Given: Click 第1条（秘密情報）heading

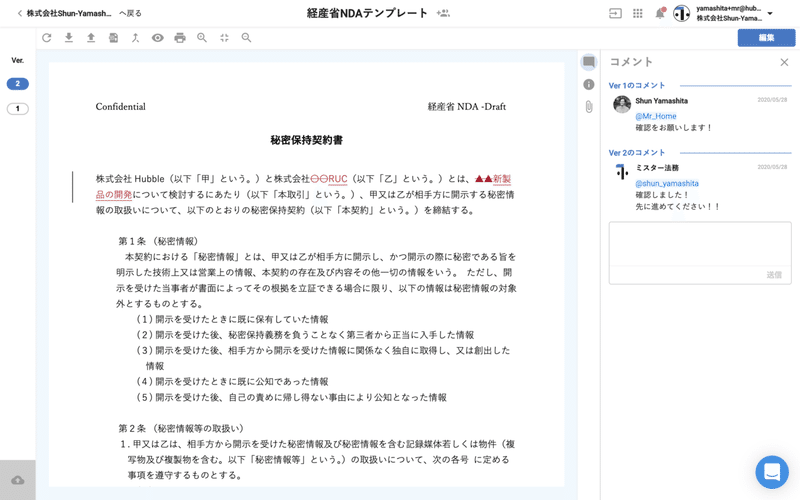Looking at the screenshot, I should pyautogui.click(x=158, y=241).
